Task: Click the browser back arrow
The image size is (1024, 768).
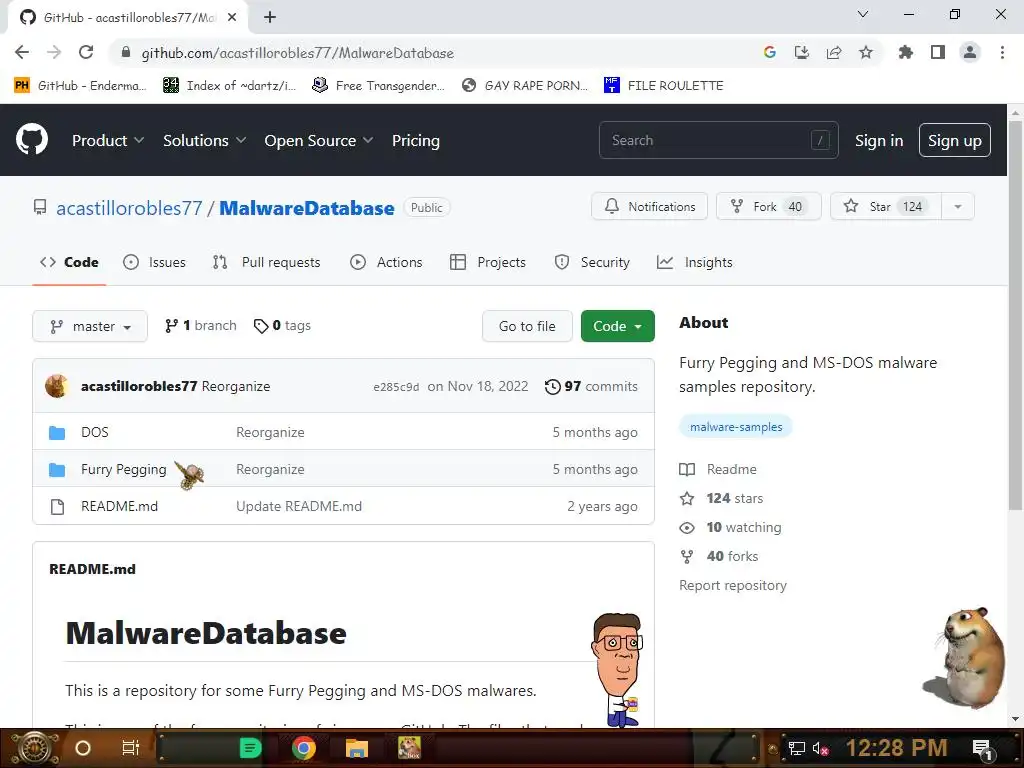Action: click(x=22, y=52)
